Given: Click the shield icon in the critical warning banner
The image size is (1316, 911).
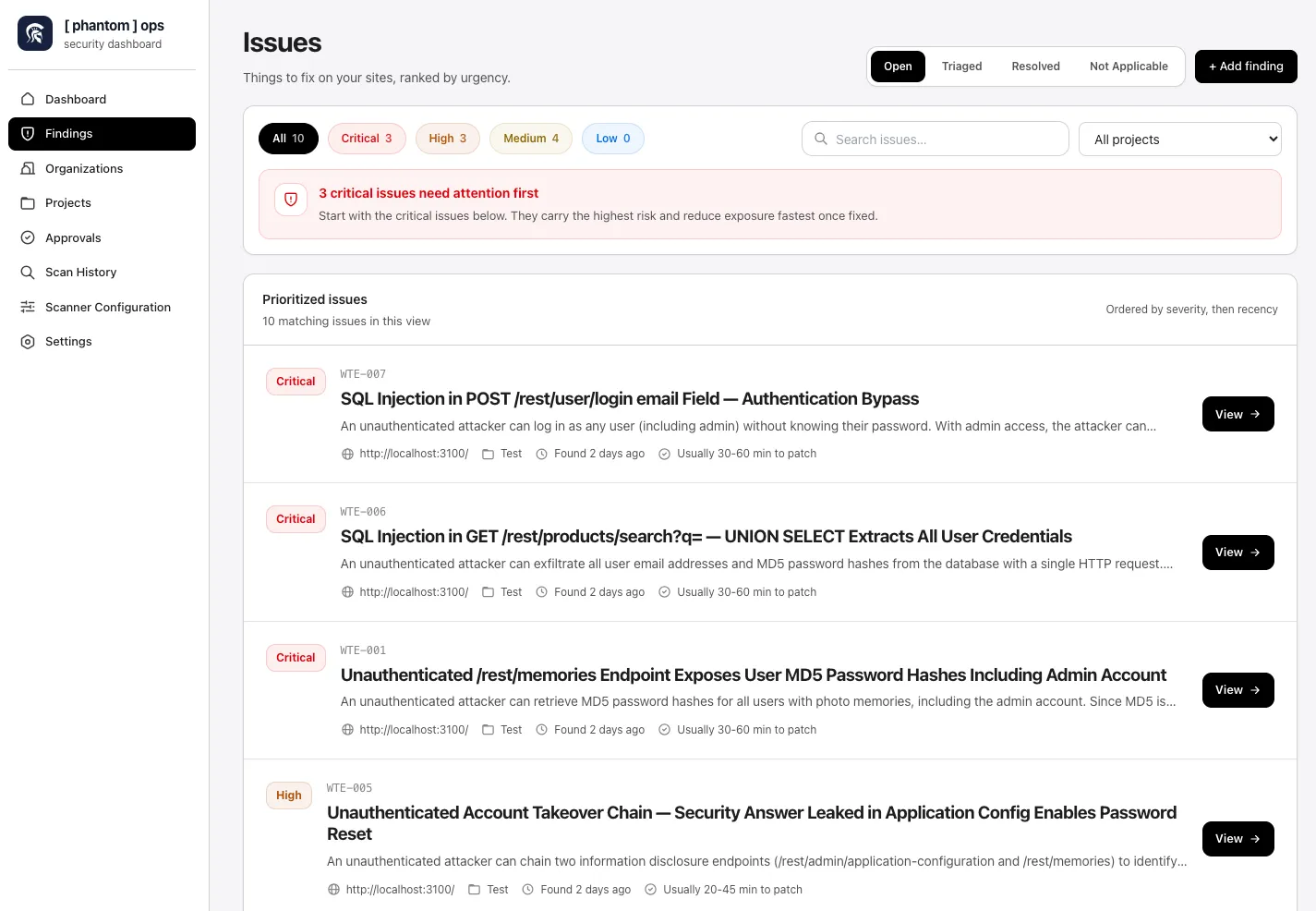Looking at the screenshot, I should pyautogui.click(x=291, y=199).
